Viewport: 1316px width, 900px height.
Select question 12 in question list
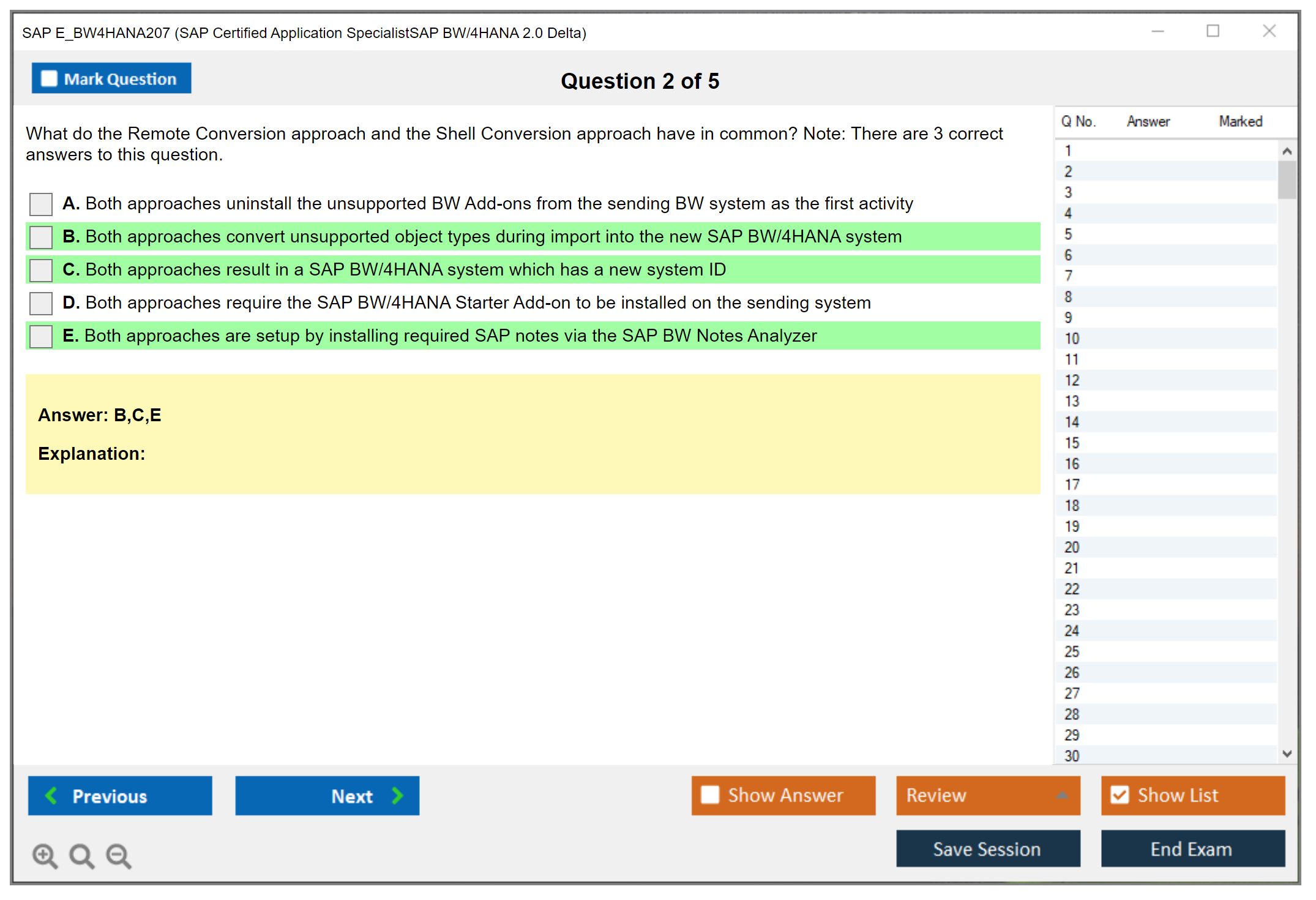1072,380
